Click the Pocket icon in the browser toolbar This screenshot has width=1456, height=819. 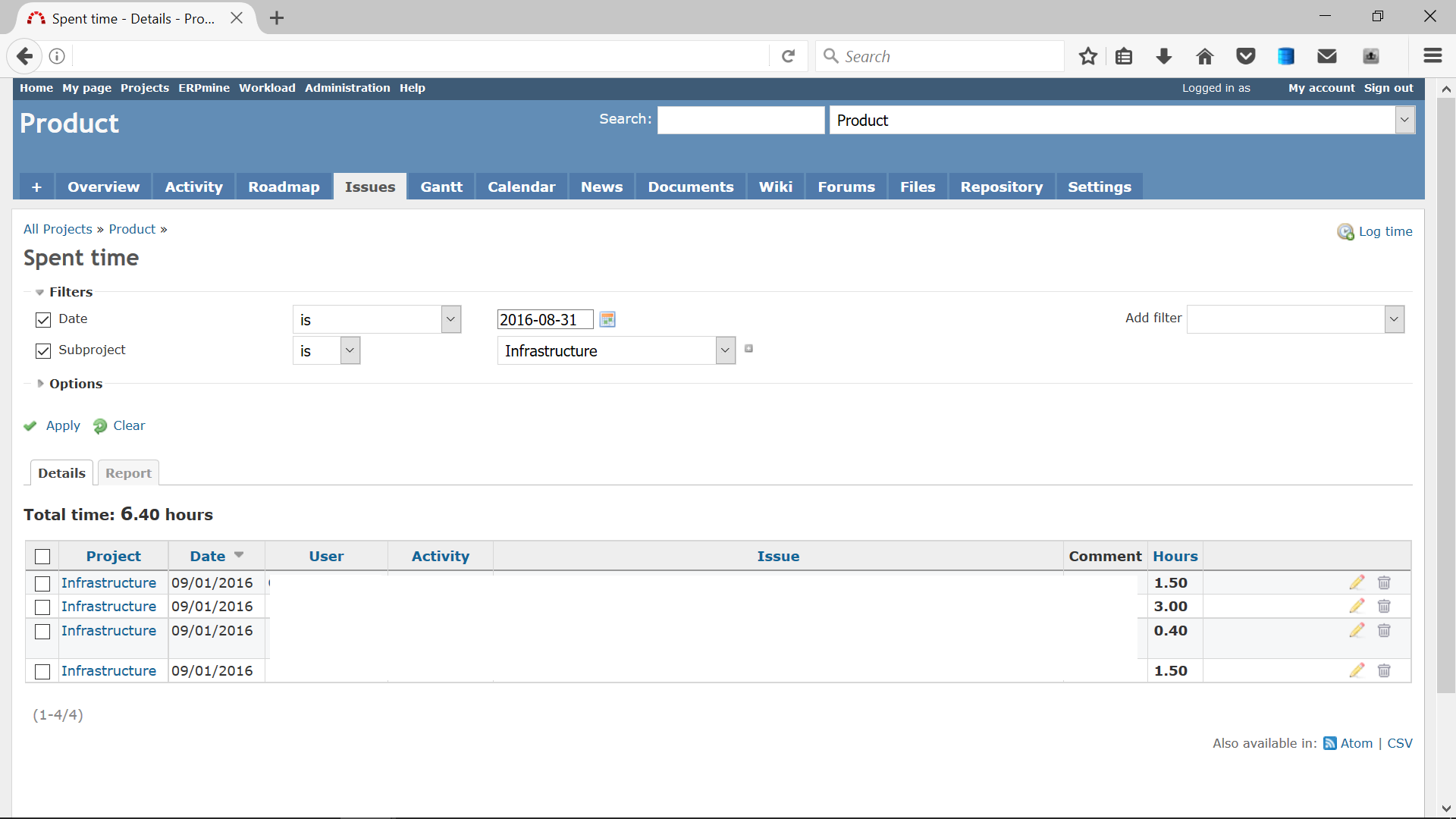click(1245, 56)
